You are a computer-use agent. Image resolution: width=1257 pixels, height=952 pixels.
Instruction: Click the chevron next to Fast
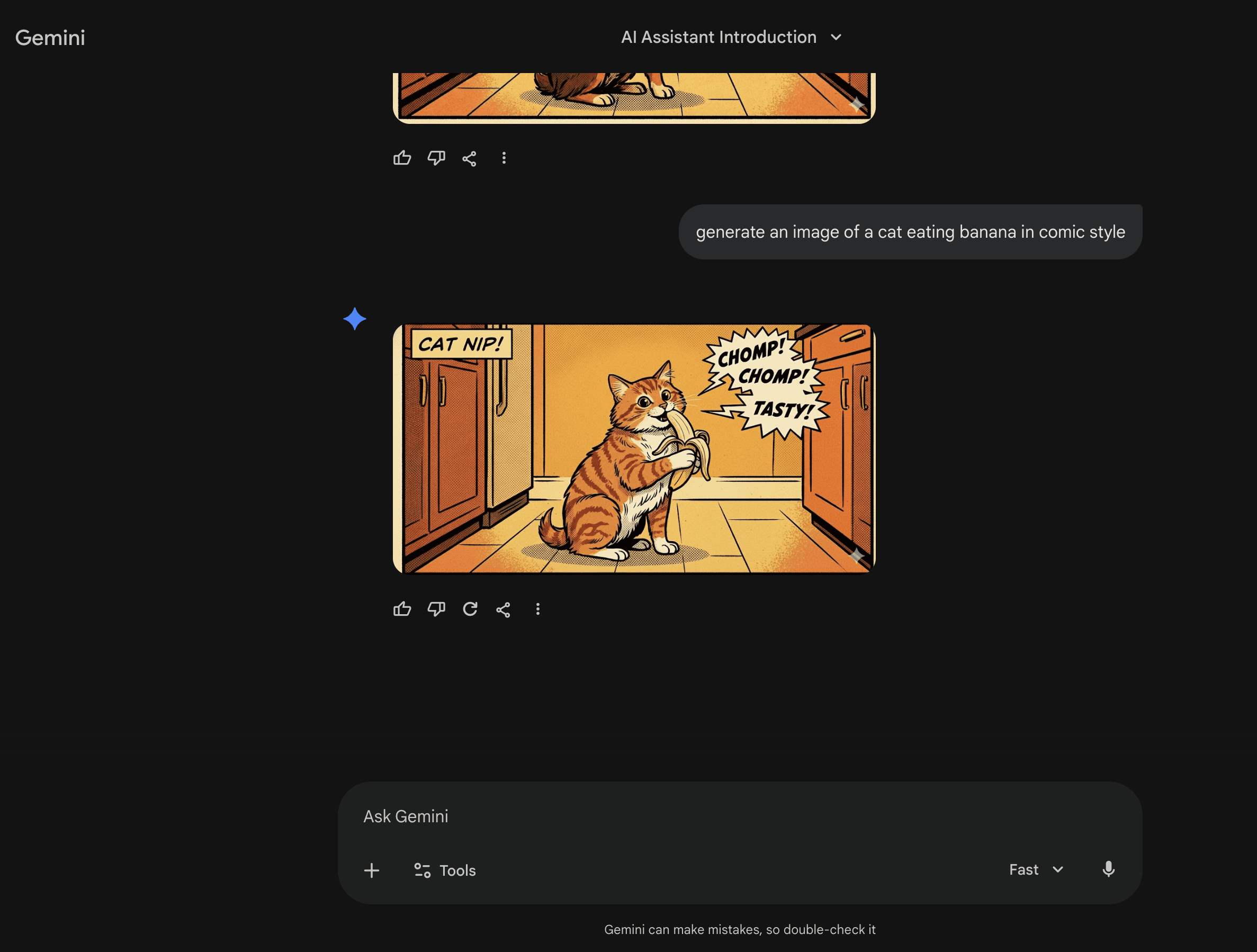coord(1057,869)
